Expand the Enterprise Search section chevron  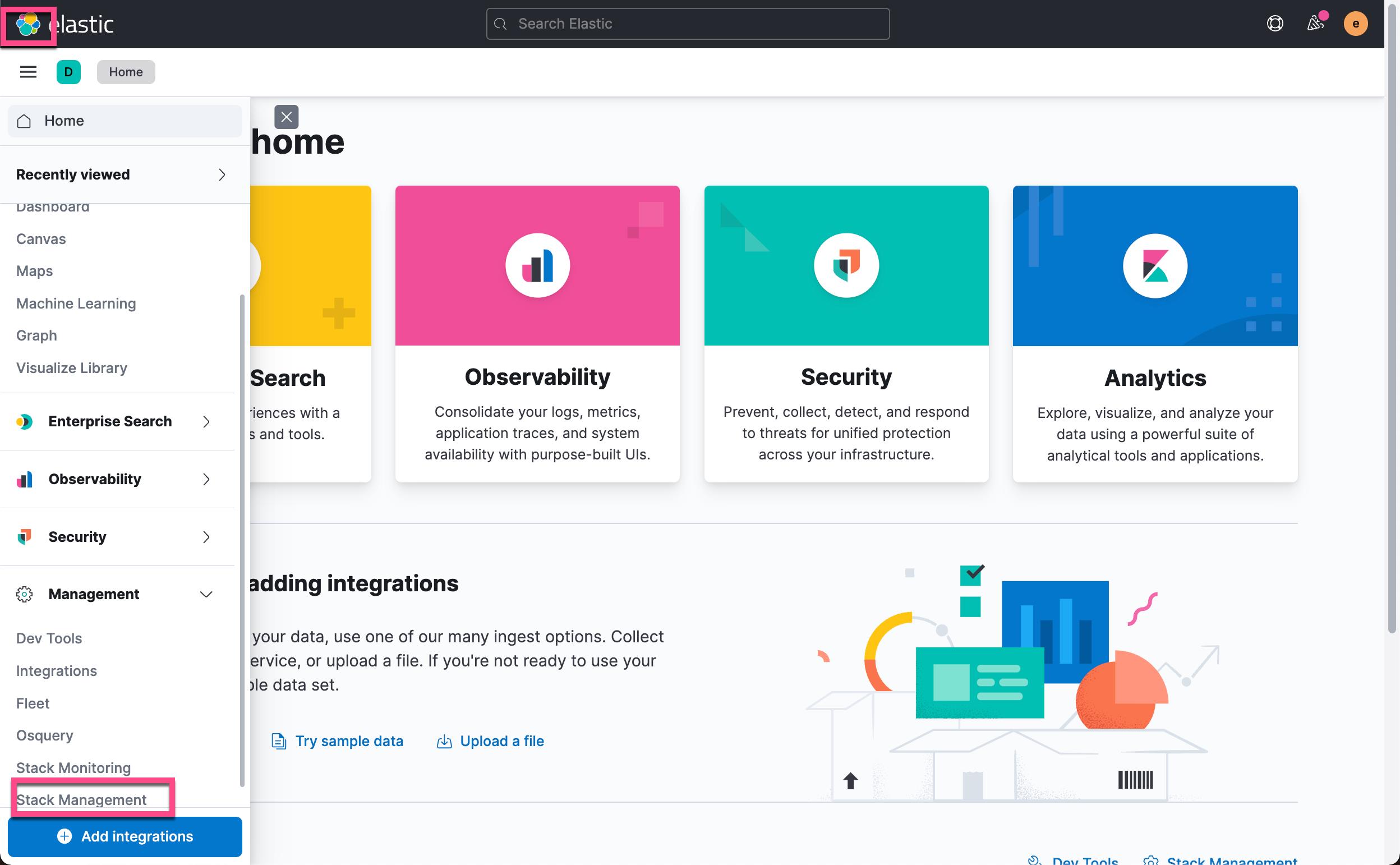tap(206, 422)
